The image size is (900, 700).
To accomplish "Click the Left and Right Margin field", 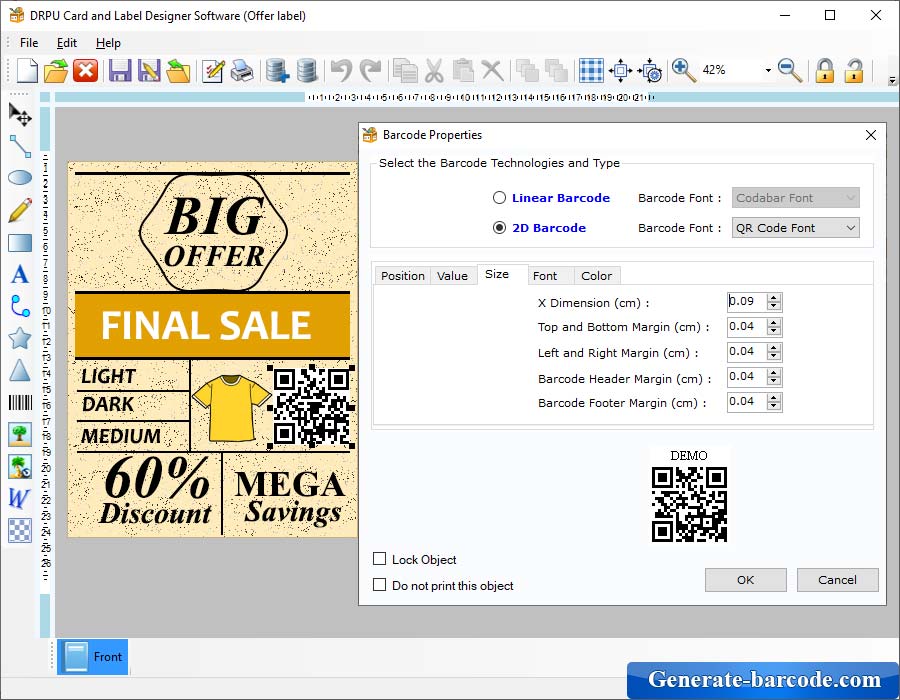I will [747, 352].
